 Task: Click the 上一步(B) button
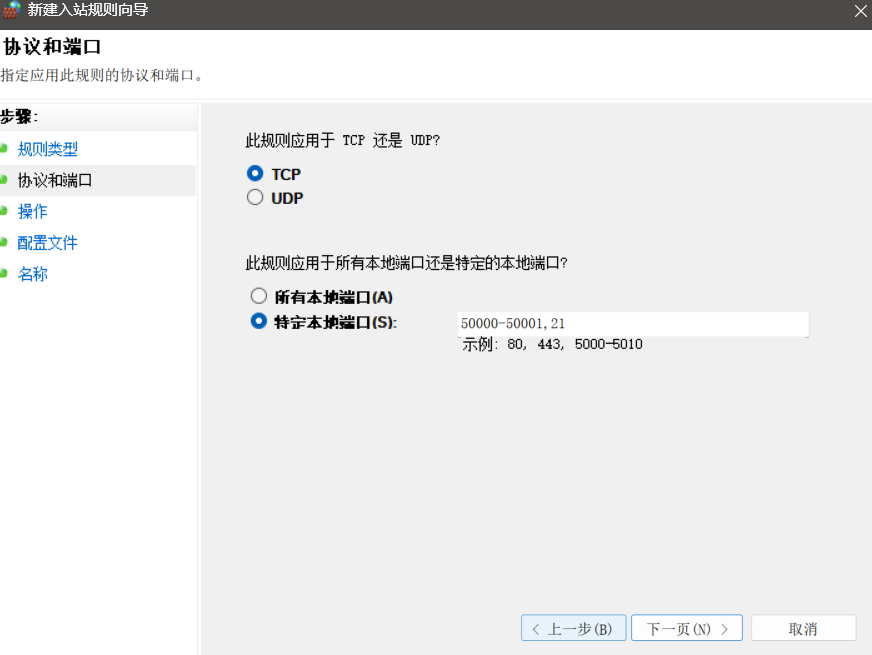pos(573,628)
